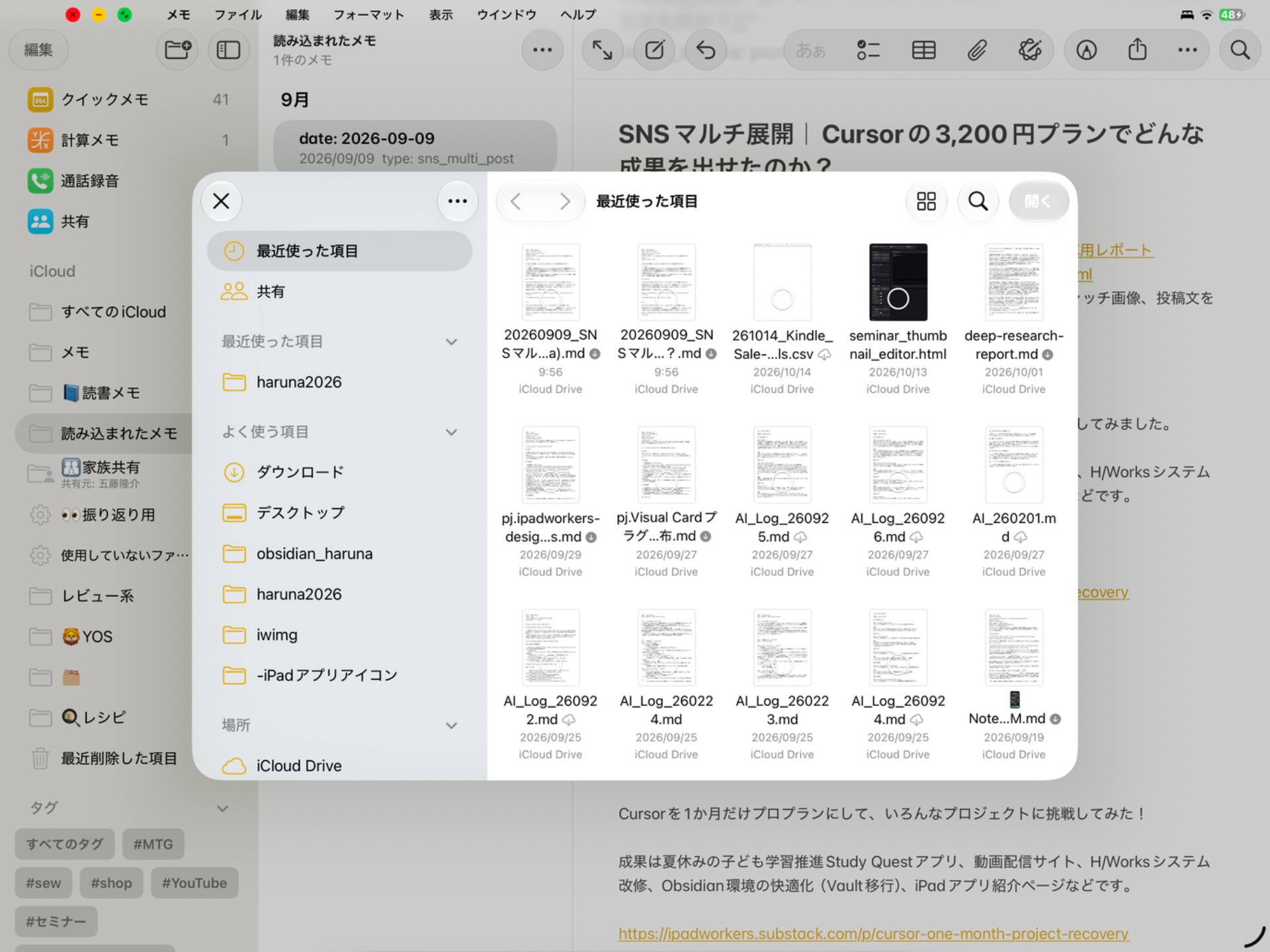Click the Wi-Fi status icon
1270x952 pixels.
coord(1206,15)
